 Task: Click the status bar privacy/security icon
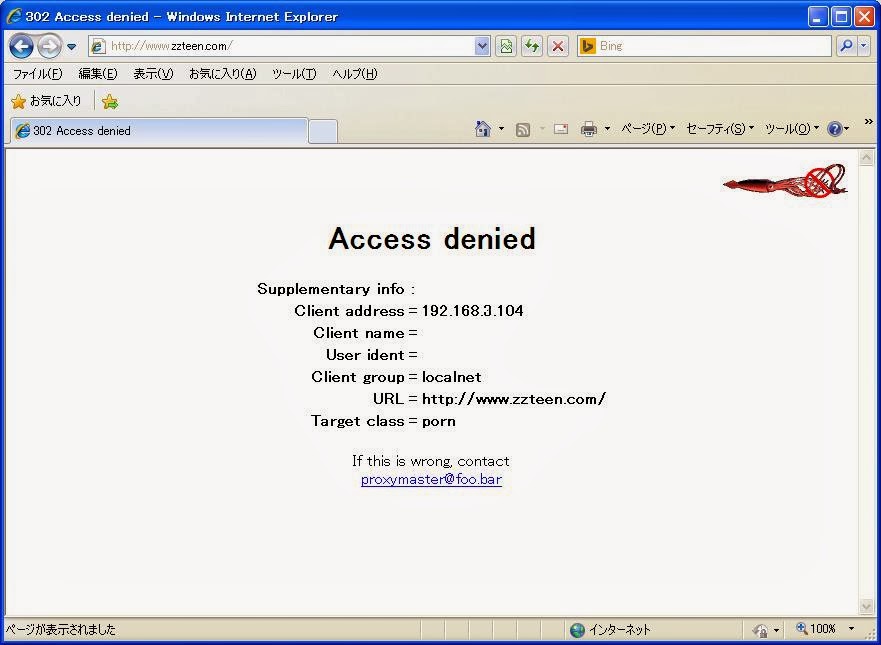click(x=761, y=630)
